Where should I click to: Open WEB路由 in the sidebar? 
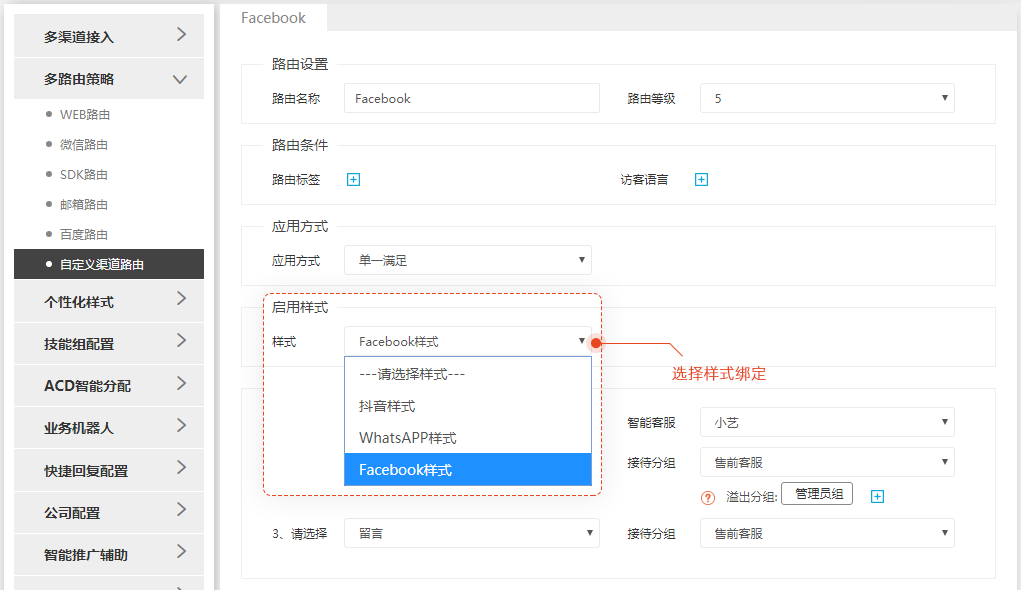85,115
